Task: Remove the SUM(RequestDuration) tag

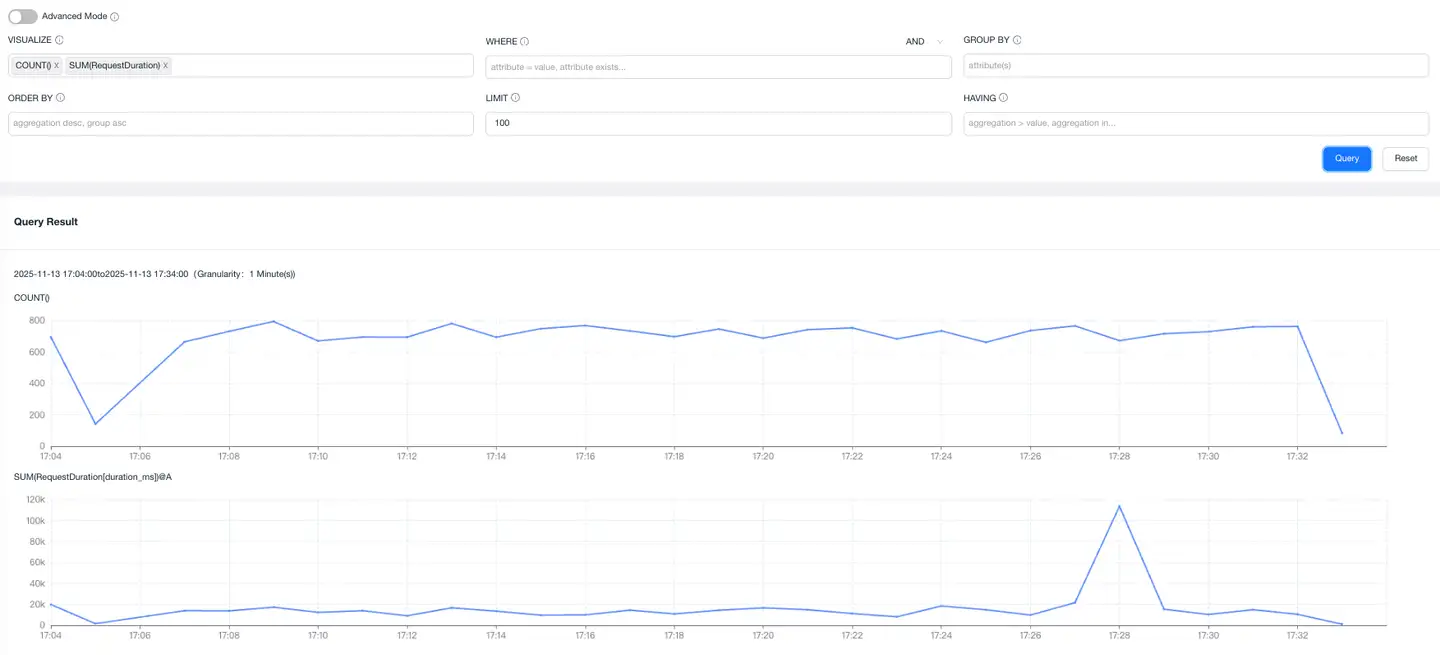Action: pos(166,65)
